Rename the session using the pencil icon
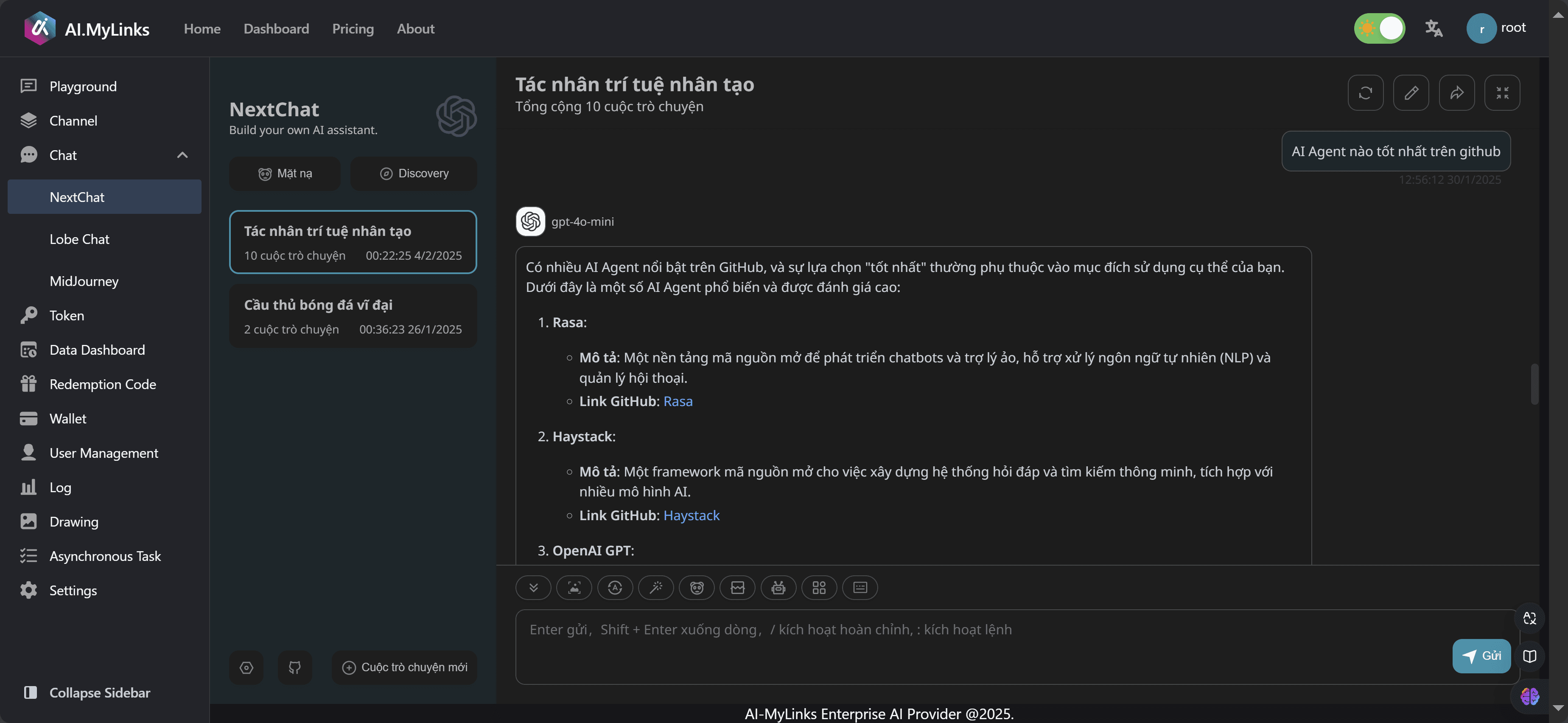Viewport: 1568px width, 723px height. 1411,92
